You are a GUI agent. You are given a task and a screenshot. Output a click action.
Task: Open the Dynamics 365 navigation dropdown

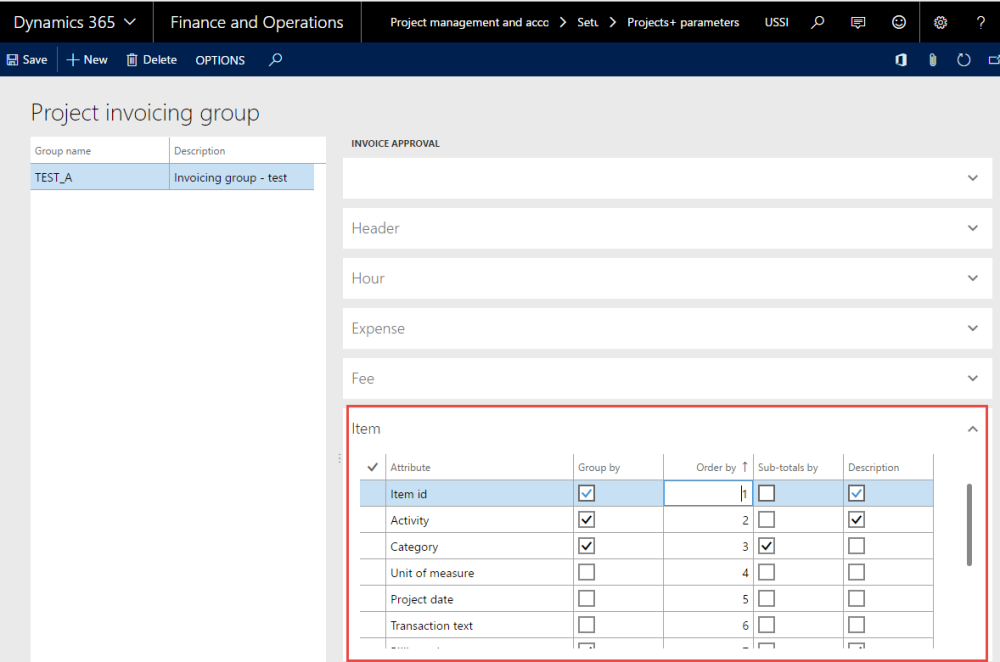point(75,21)
